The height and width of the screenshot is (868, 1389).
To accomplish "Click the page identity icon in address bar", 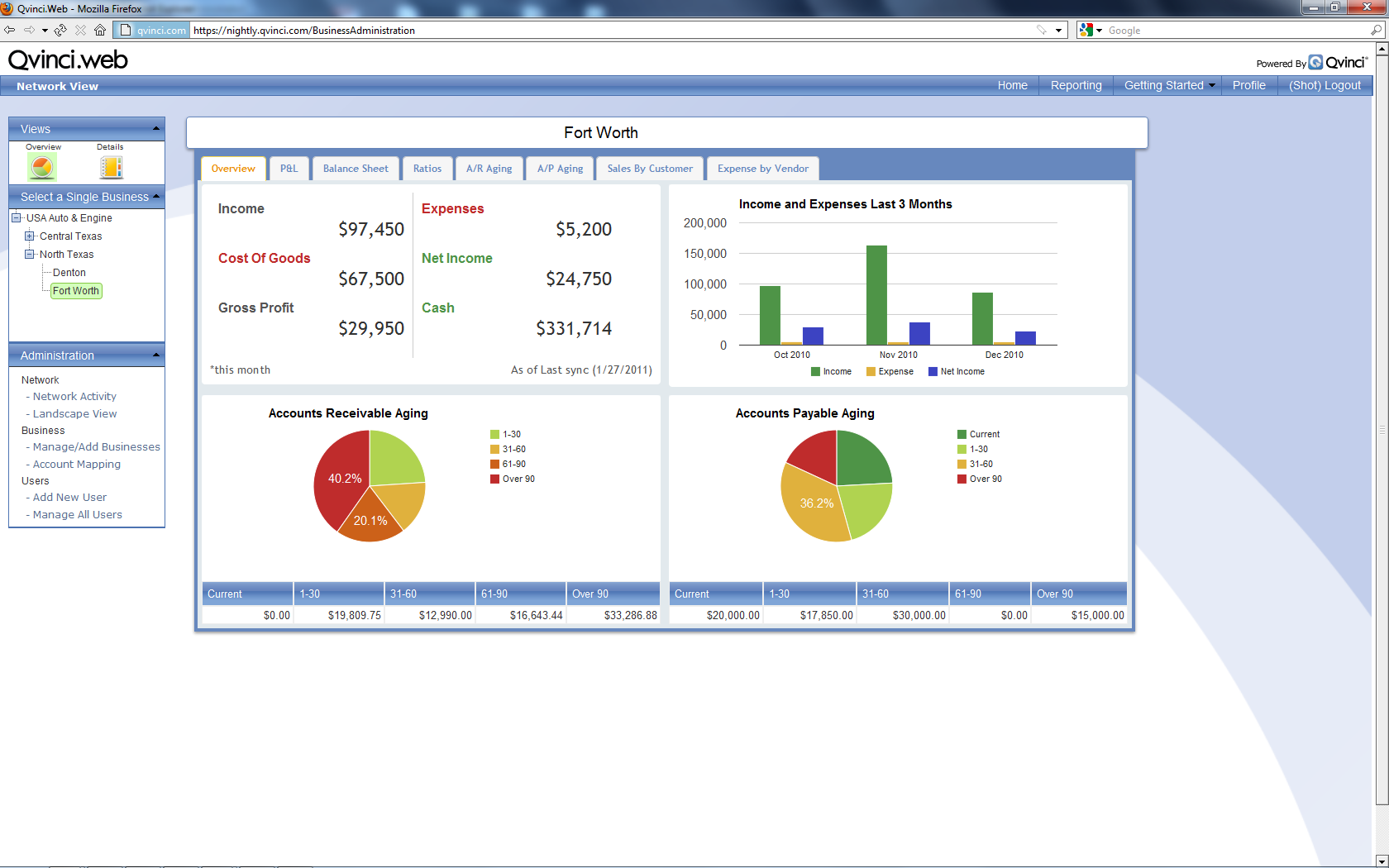I will click(x=126, y=30).
